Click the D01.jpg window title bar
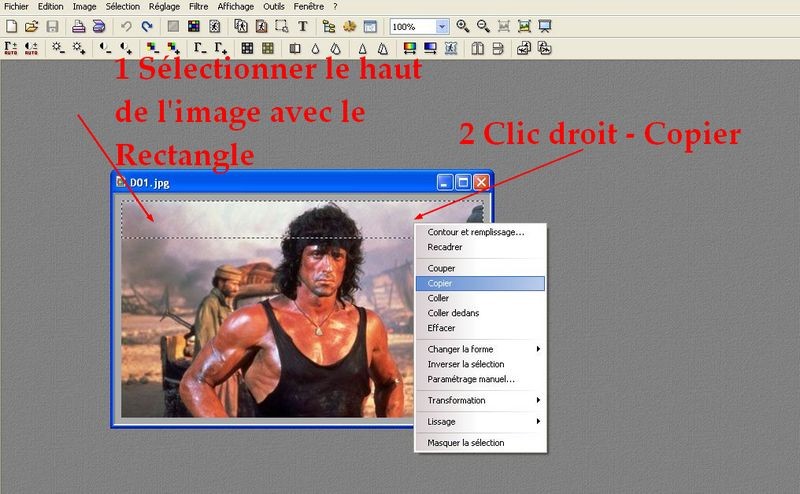 click(x=280, y=182)
